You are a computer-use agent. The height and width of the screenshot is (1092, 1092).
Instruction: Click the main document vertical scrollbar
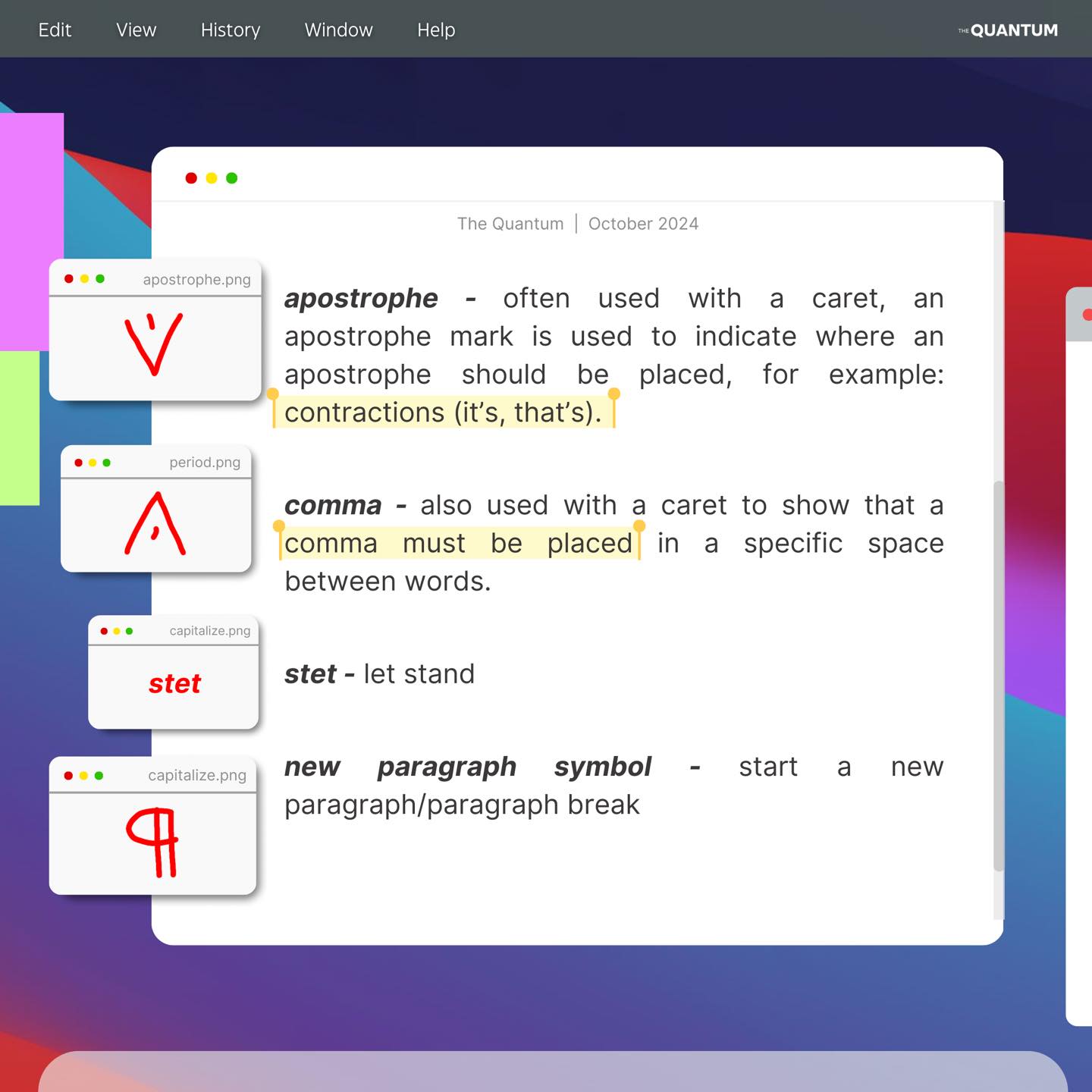pyautogui.click(x=999, y=675)
